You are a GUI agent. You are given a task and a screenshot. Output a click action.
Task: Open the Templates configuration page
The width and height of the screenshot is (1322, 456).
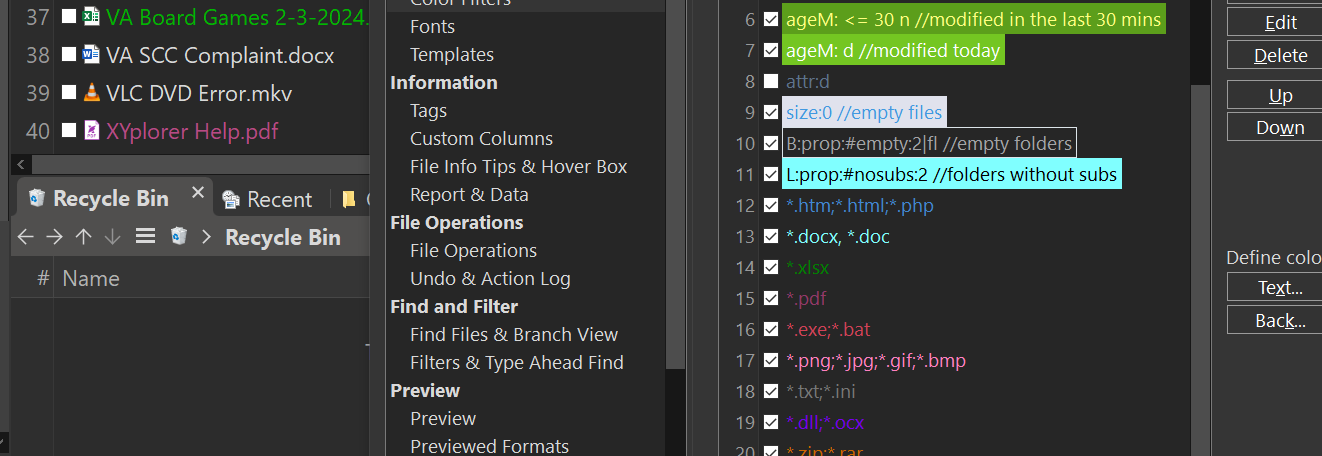[x=452, y=55]
